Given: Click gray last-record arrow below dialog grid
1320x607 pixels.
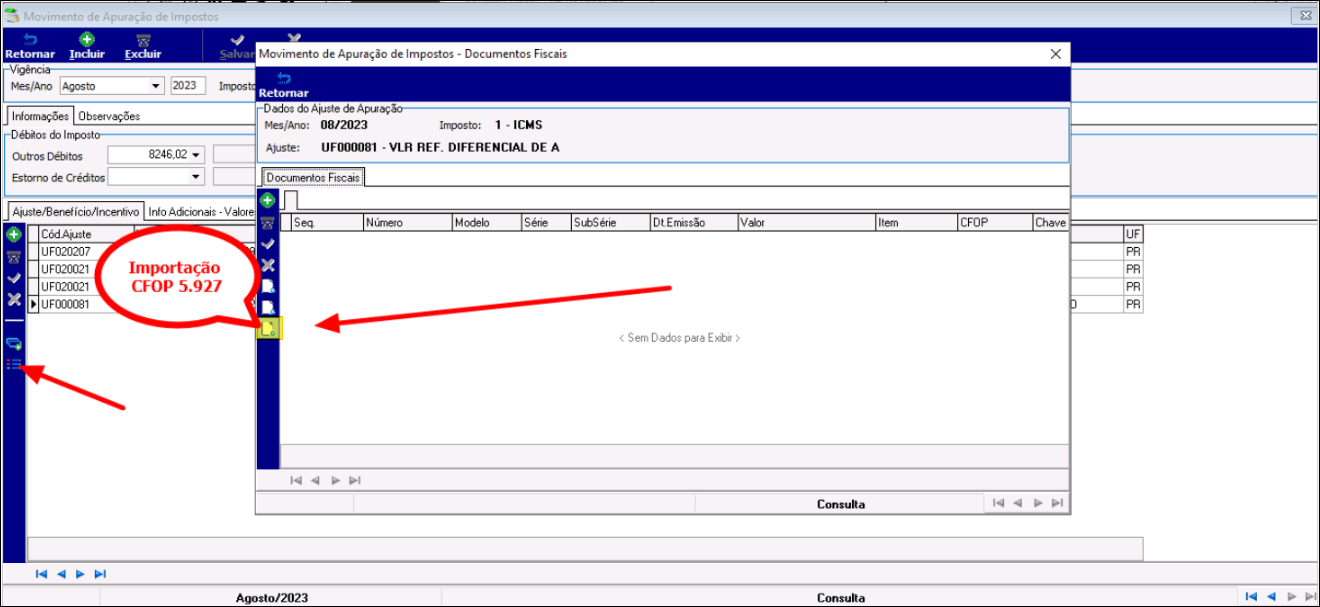Looking at the screenshot, I should [356, 480].
